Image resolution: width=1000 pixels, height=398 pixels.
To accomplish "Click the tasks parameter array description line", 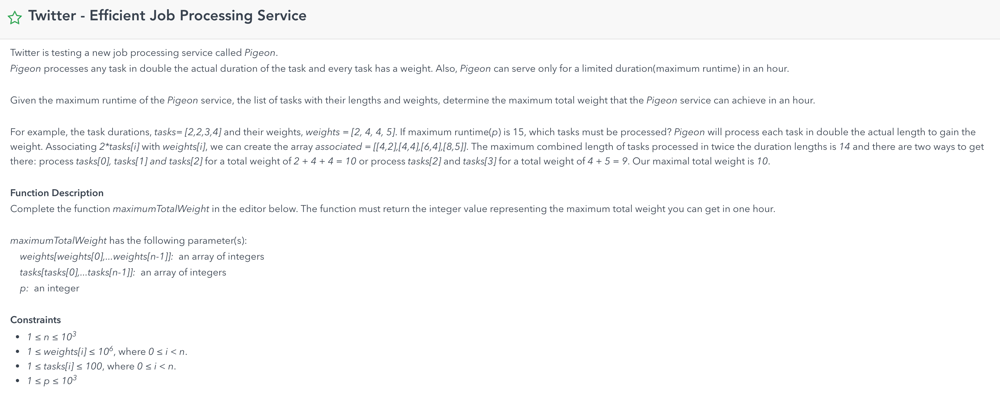I will (122, 272).
